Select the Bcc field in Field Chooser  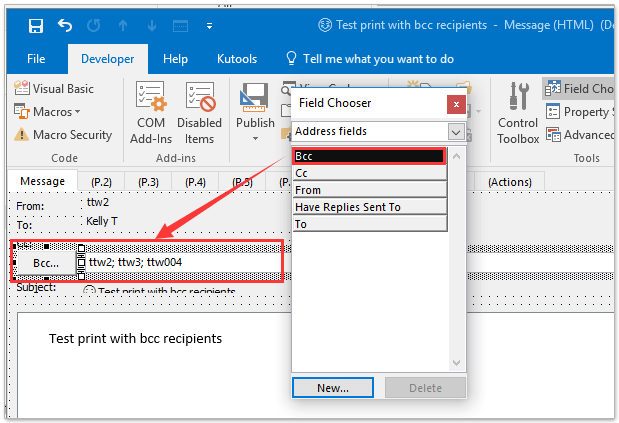tap(370, 156)
